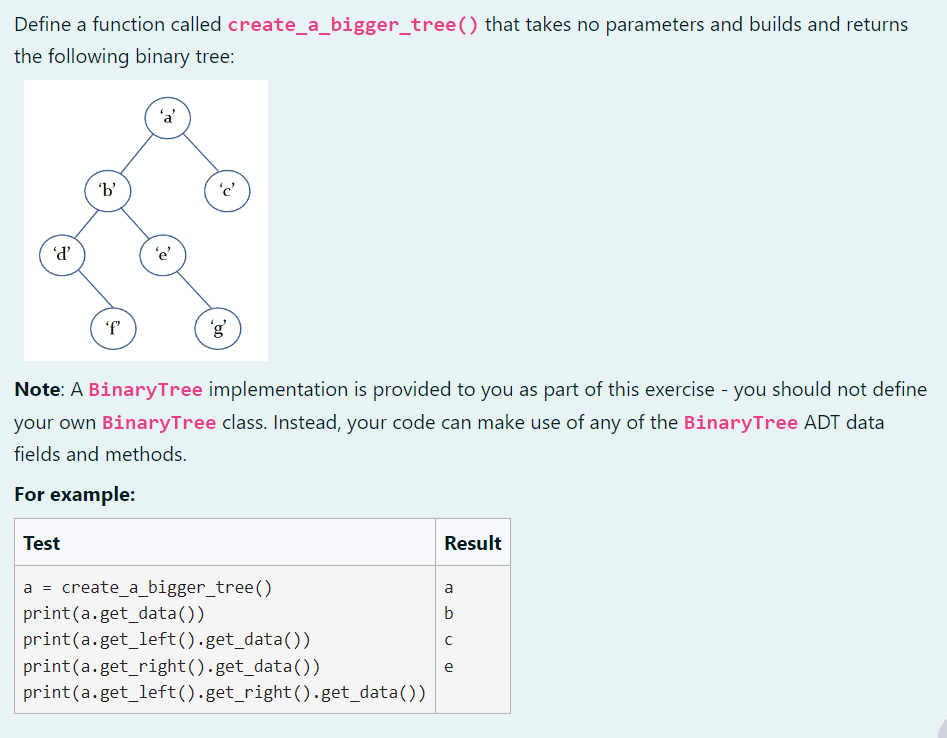947x738 pixels.
Task: Select the leaf node 'f' in the tree
Action: pyautogui.click(x=113, y=327)
